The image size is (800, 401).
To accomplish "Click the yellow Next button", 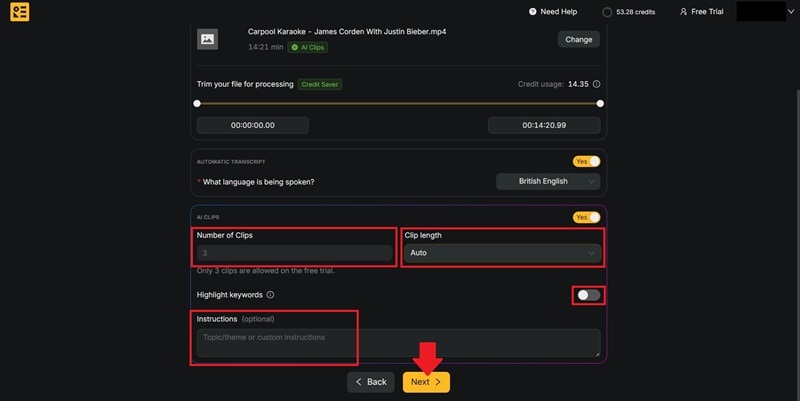I will [426, 382].
